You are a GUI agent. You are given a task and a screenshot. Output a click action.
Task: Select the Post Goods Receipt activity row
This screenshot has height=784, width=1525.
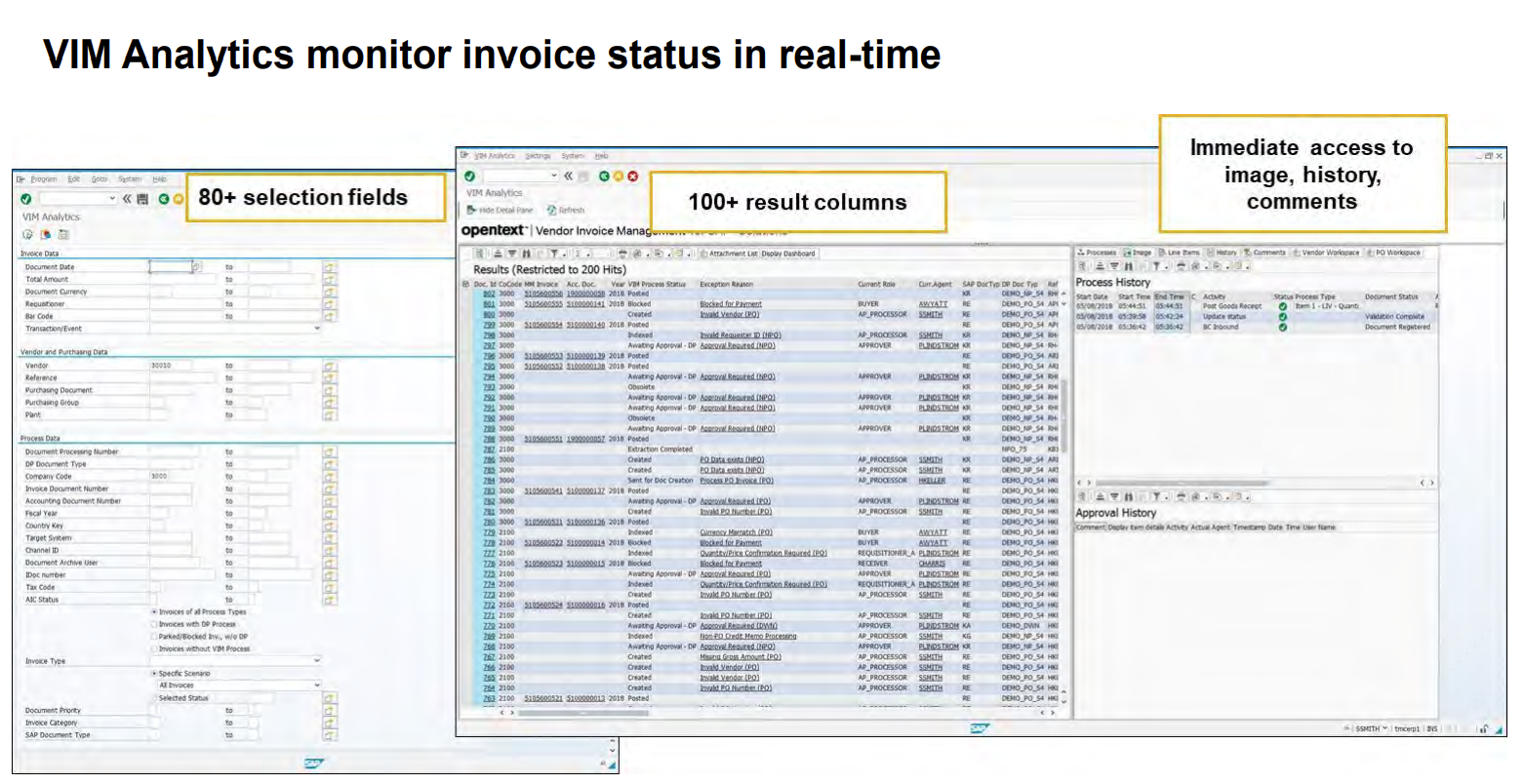coord(1255,306)
